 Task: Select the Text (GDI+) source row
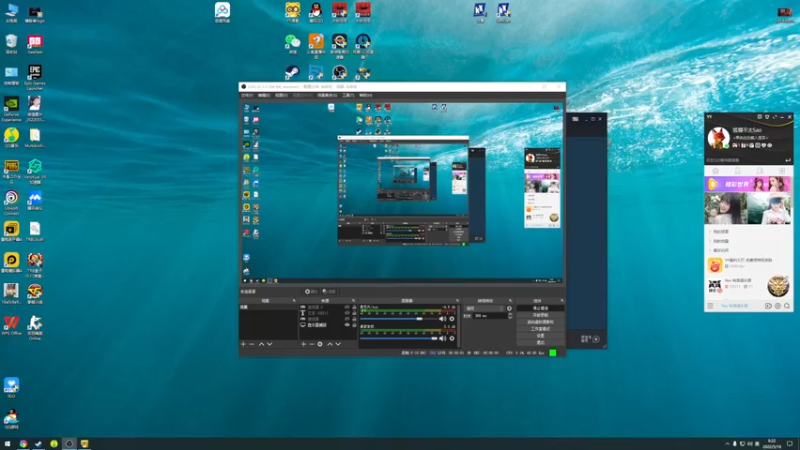coord(328,313)
